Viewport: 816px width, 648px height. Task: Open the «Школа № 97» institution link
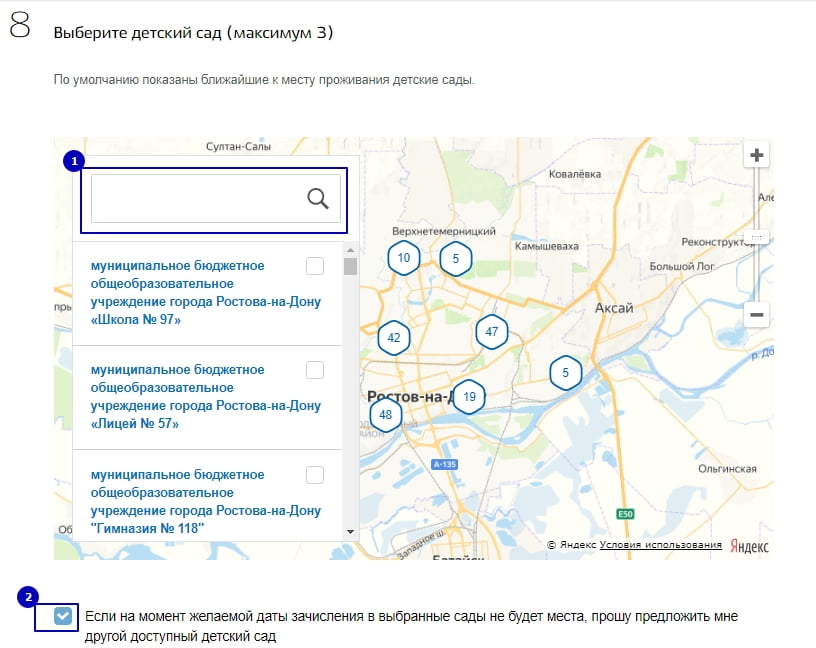(x=205, y=293)
